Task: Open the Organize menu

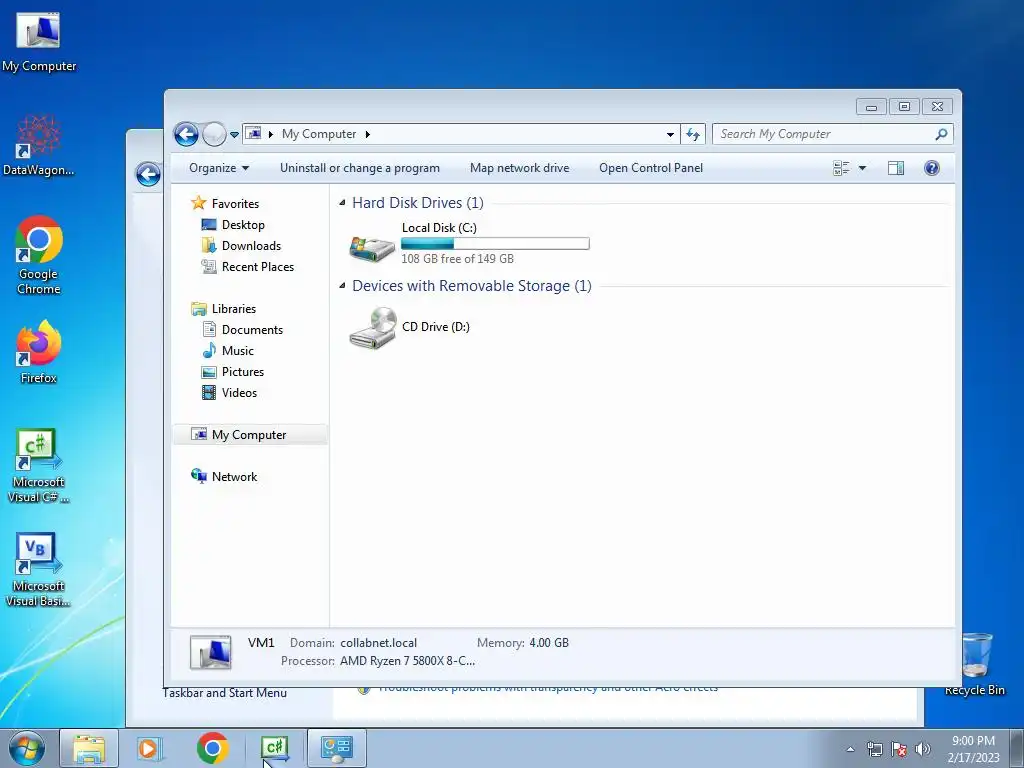Action: pos(219,168)
